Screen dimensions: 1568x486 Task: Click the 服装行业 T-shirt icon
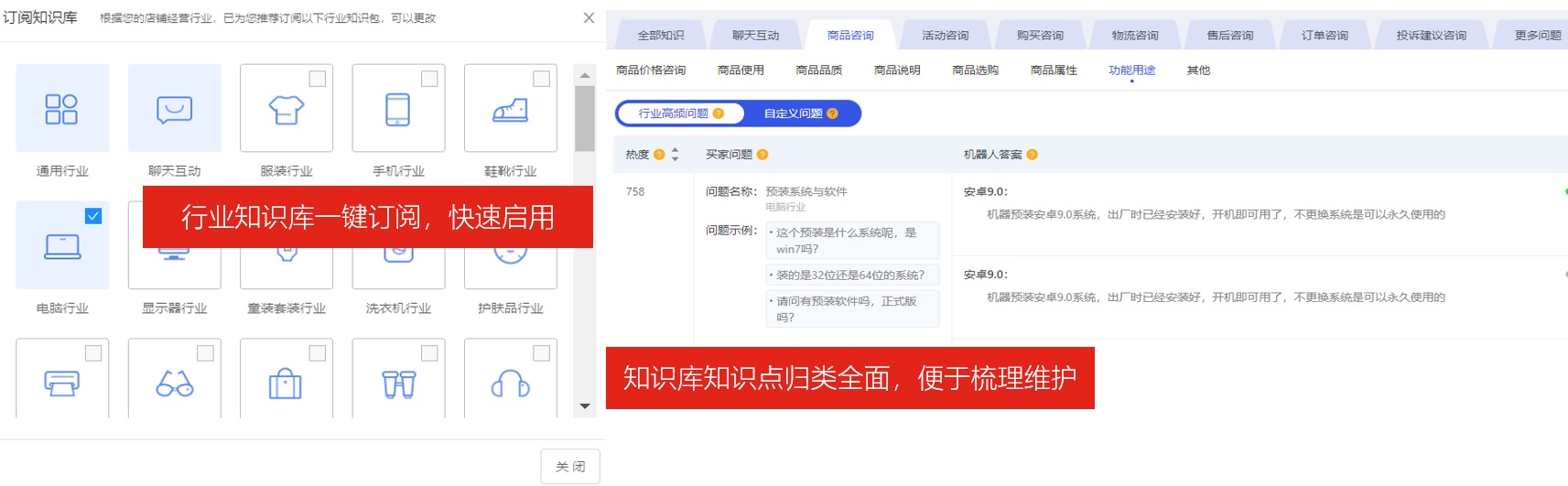pos(287,110)
